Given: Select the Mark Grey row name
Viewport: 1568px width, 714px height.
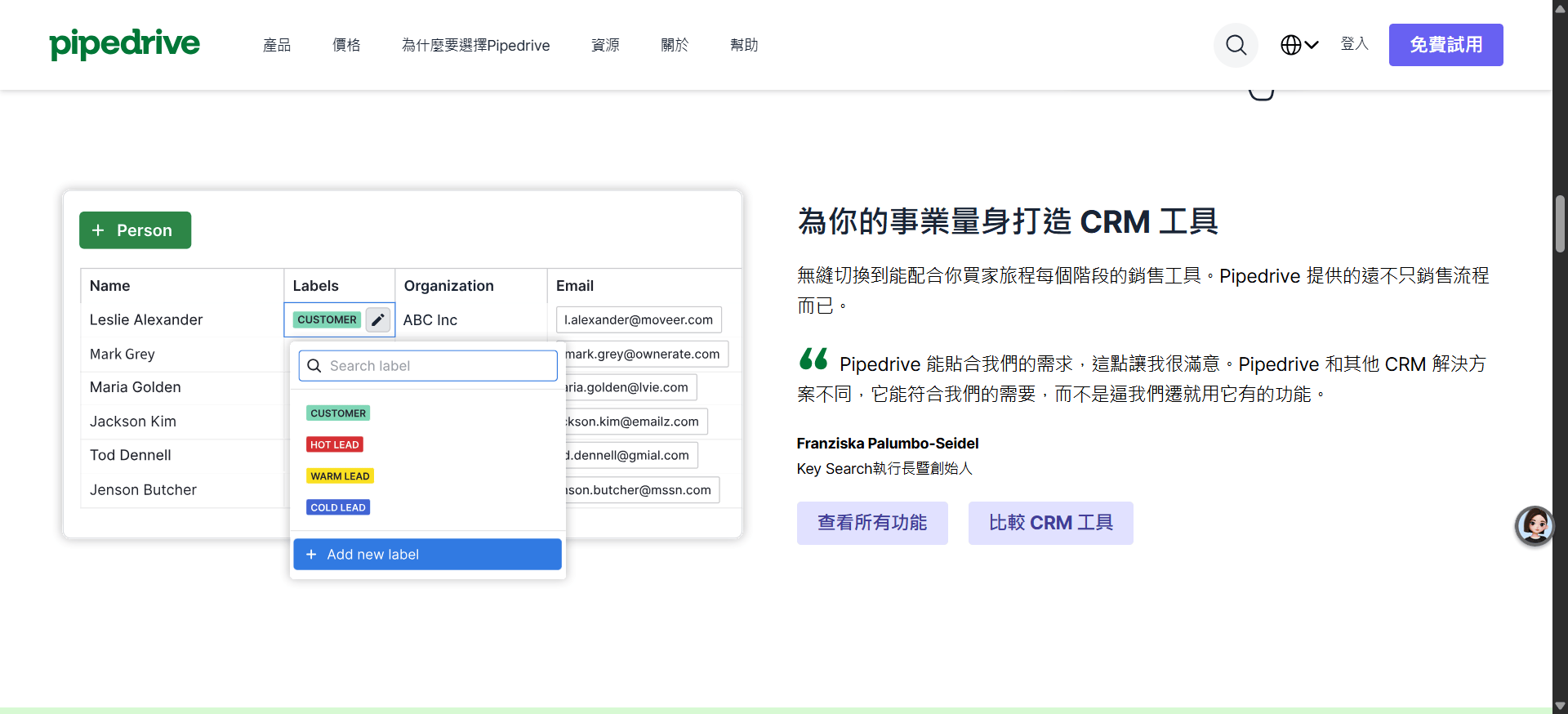Looking at the screenshot, I should click(122, 354).
